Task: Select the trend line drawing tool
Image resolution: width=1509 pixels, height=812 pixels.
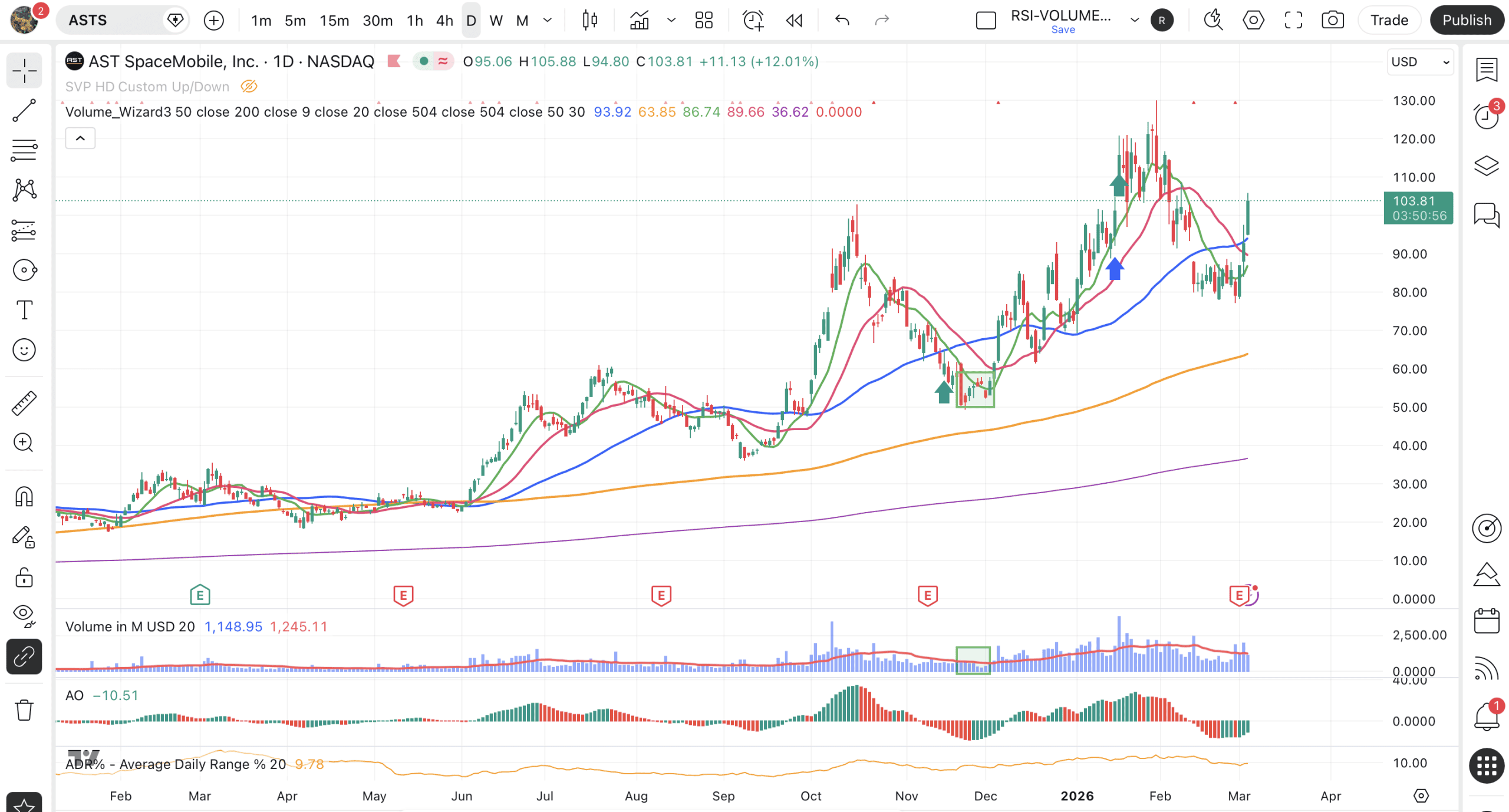Action: click(x=24, y=111)
